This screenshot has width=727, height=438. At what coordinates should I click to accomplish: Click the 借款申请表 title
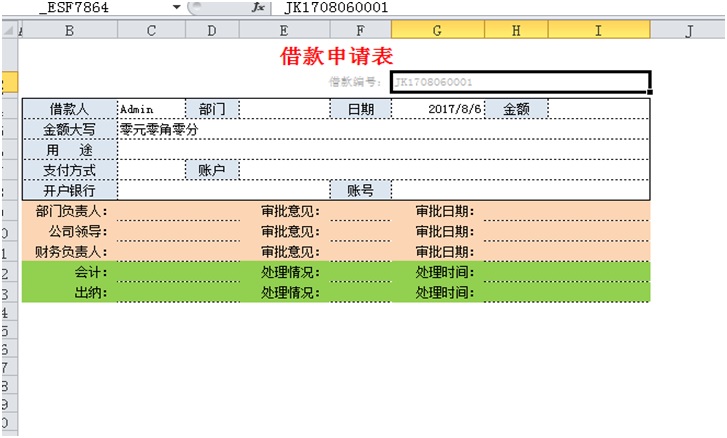pos(336,56)
